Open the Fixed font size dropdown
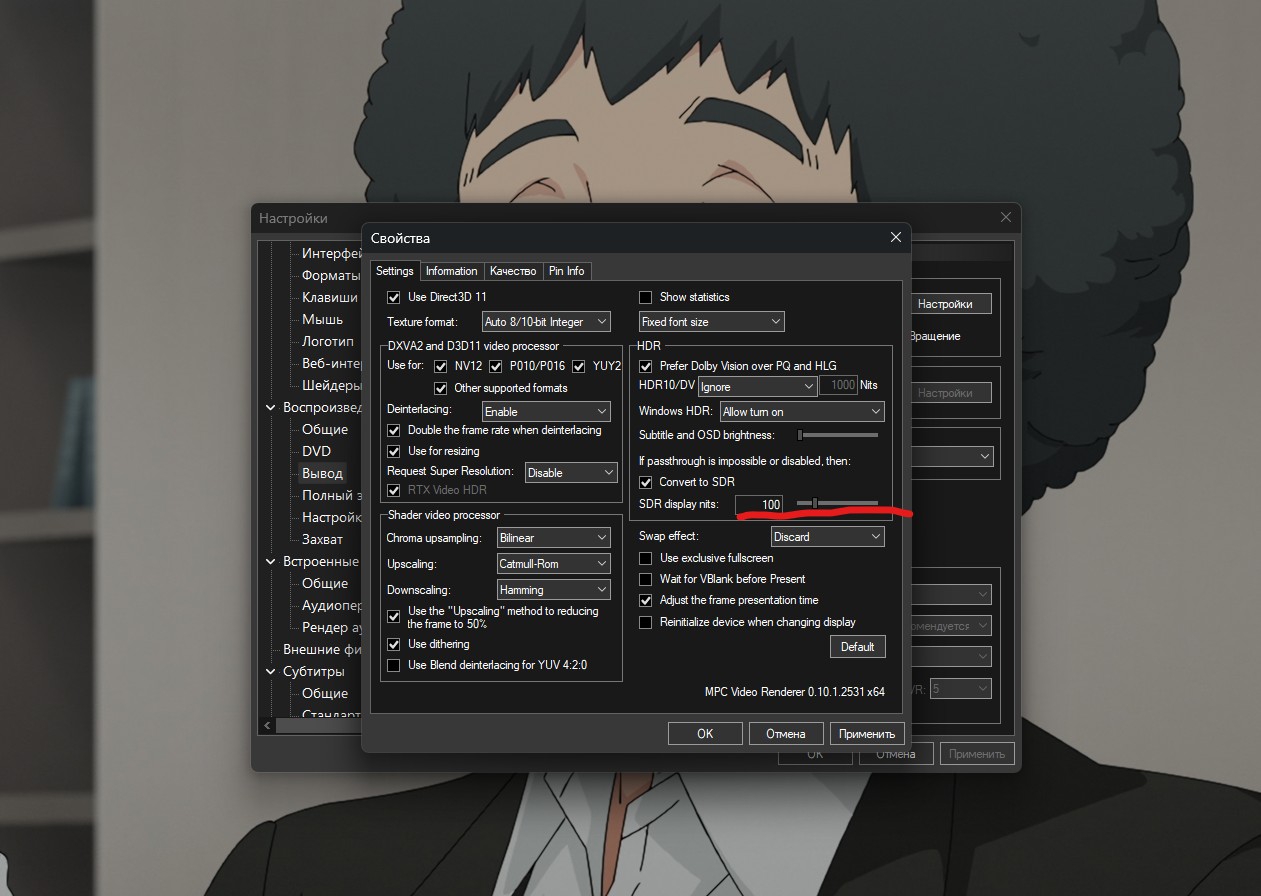The height and width of the screenshot is (896, 1261). 712,322
